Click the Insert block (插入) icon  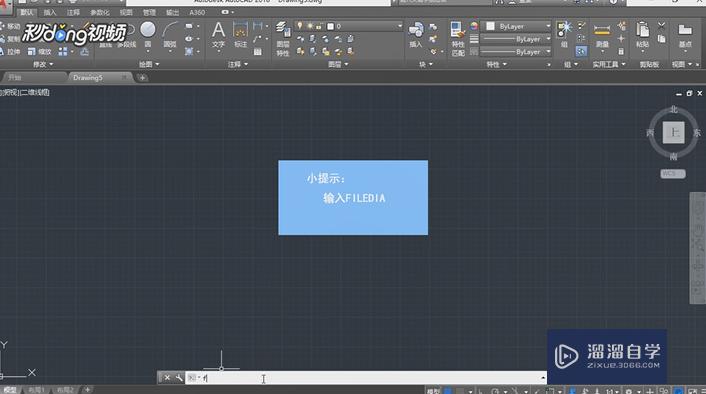tap(416, 31)
